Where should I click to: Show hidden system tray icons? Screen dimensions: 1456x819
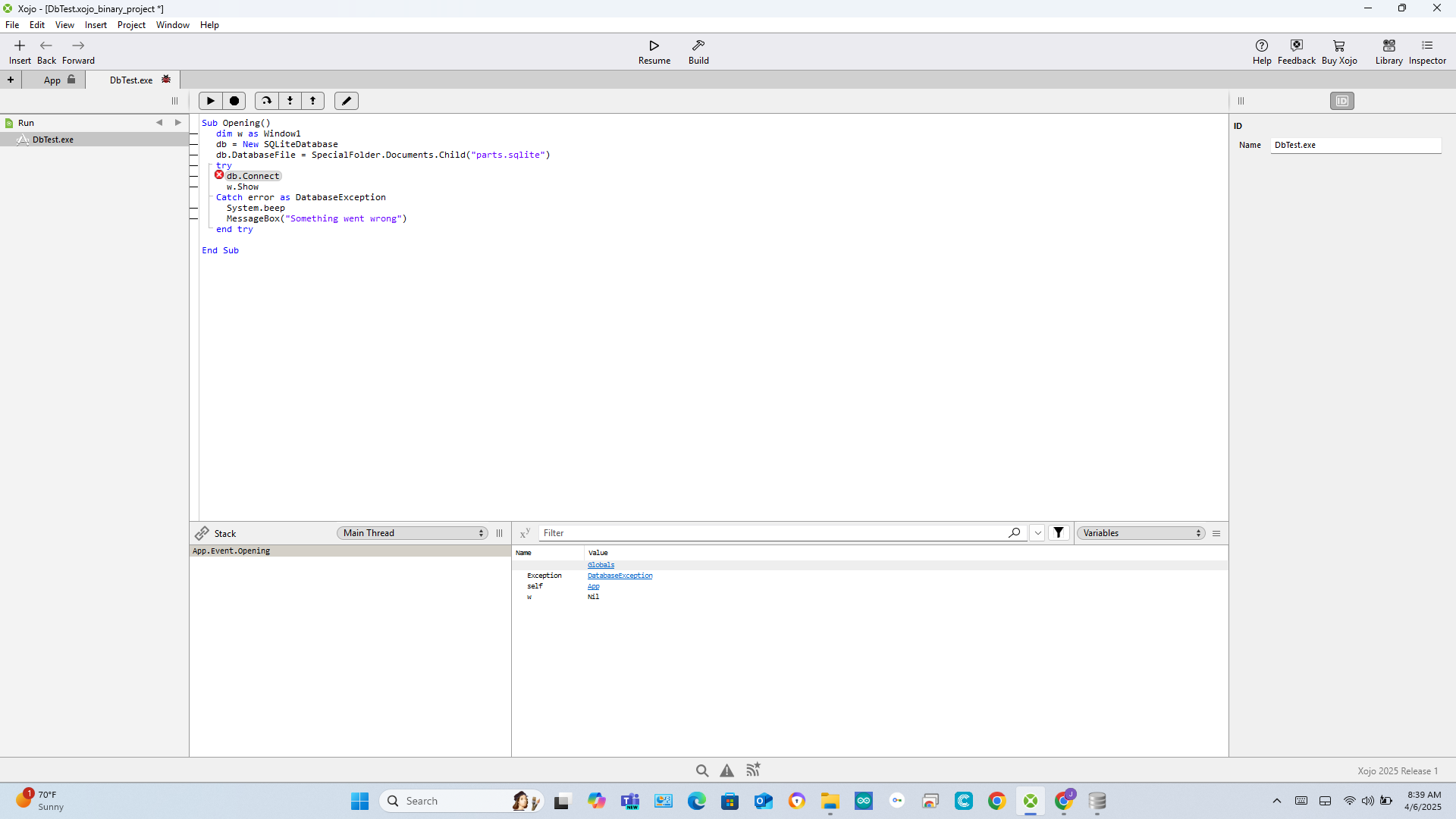click(1277, 801)
